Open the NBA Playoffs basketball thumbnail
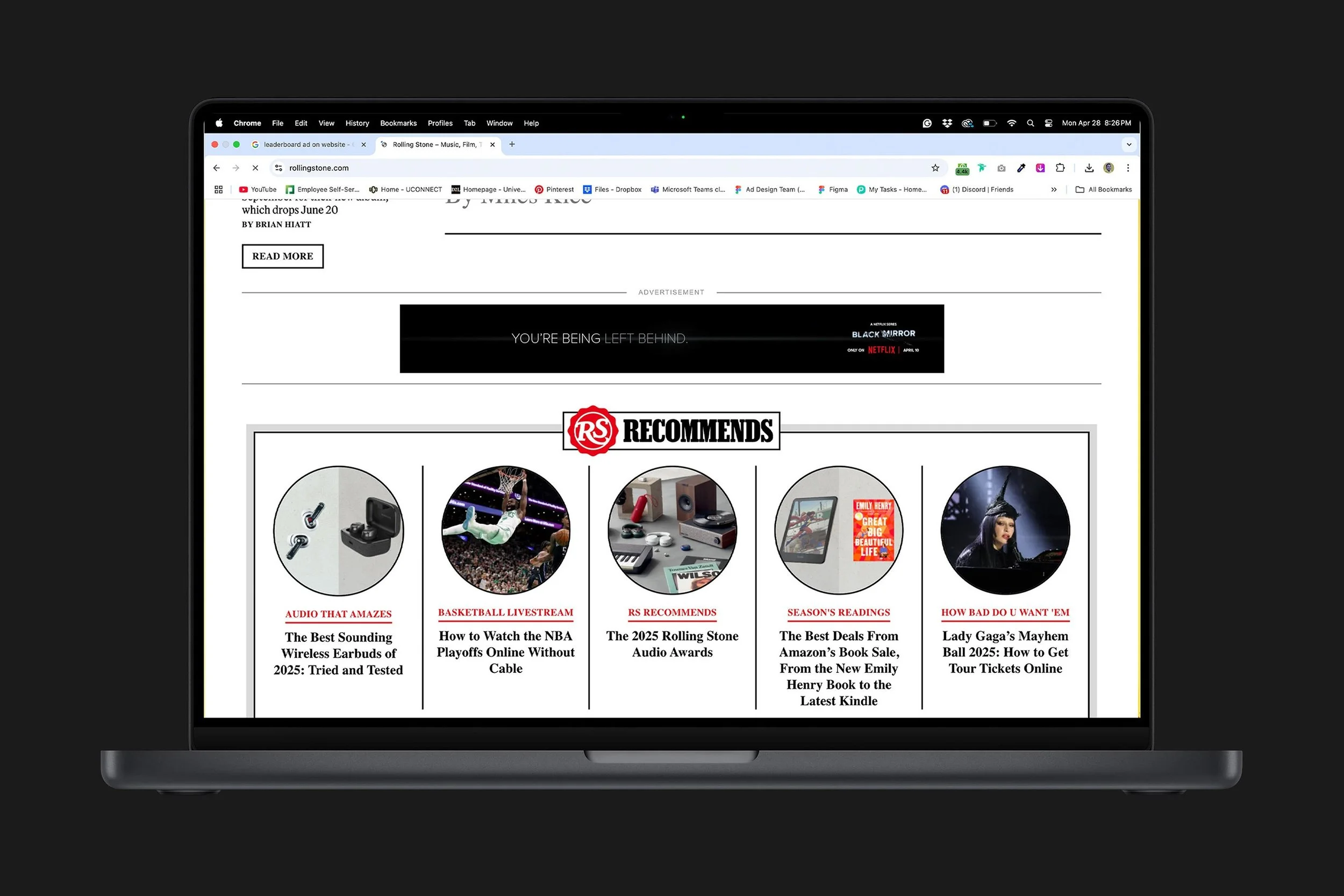This screenshot has height=896, width=1344. [x=505, y=531]
